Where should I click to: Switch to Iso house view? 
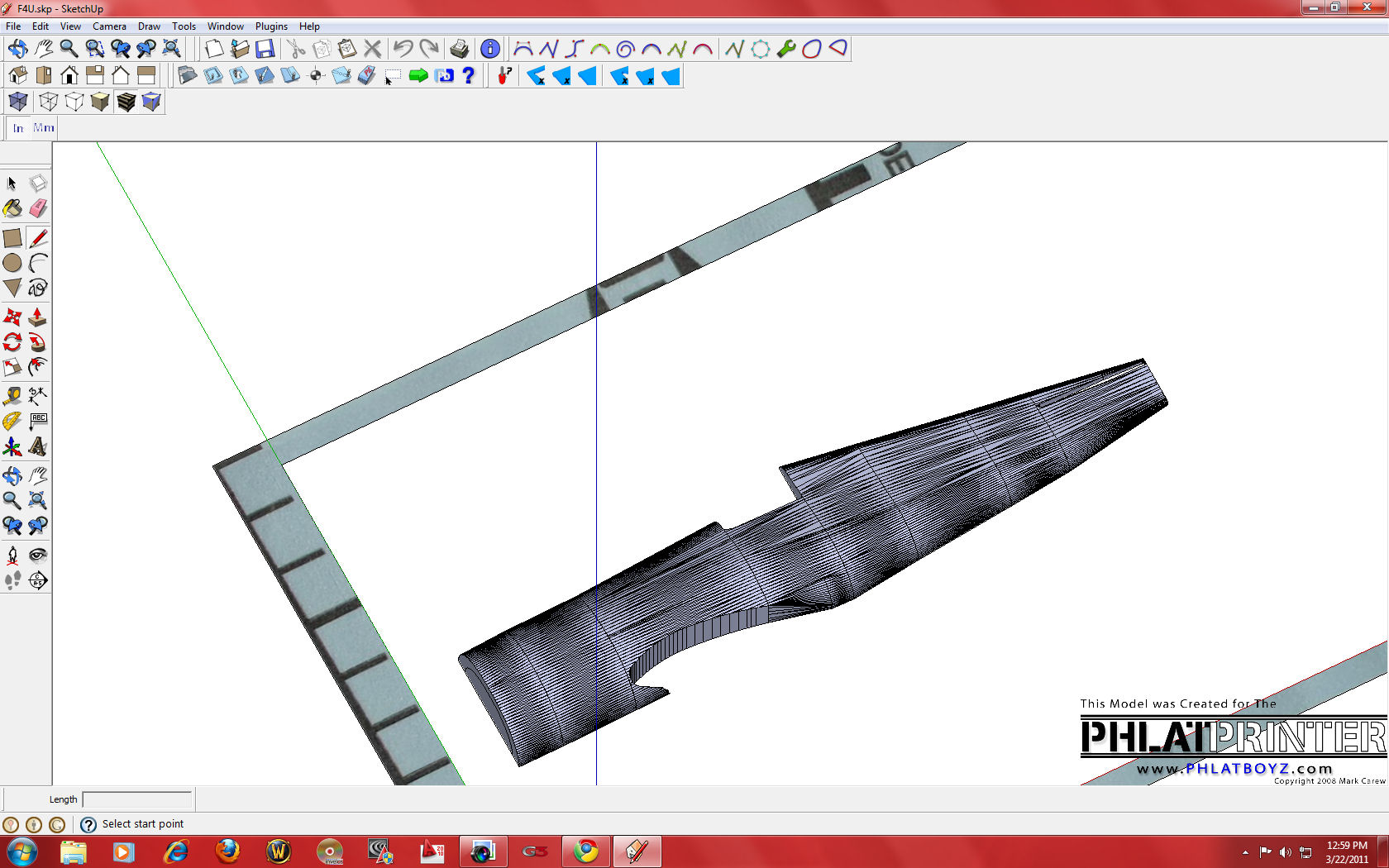pyautogui.click(x=18, y=76)
